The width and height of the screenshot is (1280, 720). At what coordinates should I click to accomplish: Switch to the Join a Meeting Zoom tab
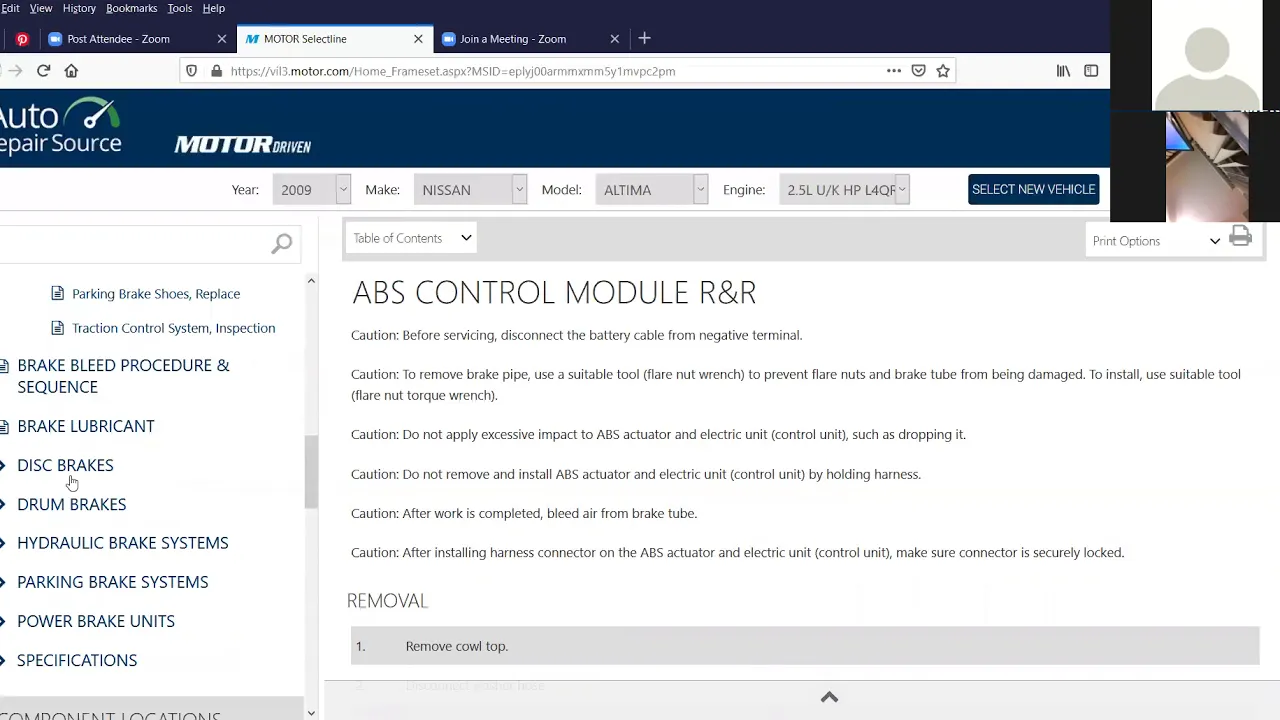513,39
